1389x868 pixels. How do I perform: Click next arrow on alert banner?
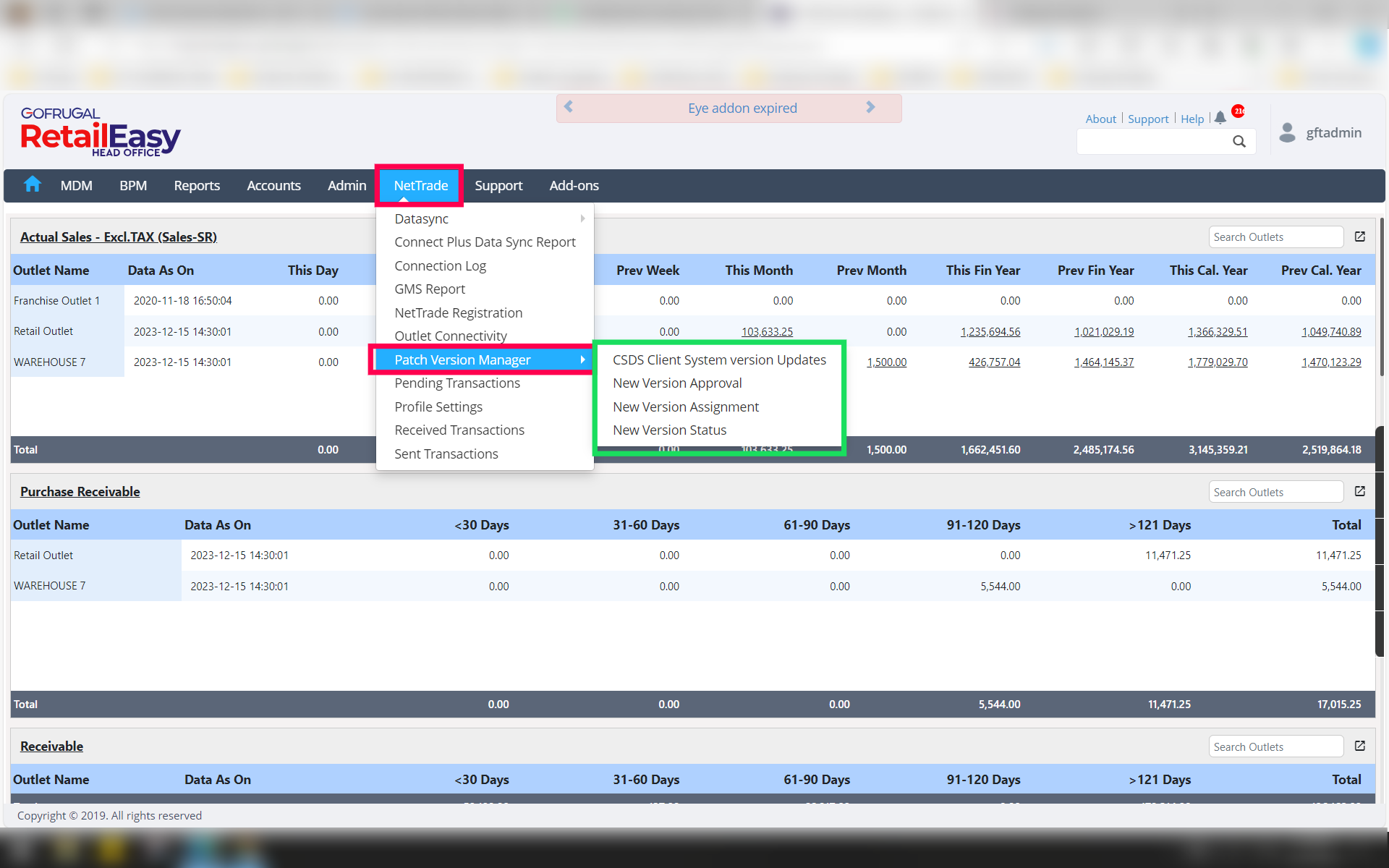pos(870,107)
